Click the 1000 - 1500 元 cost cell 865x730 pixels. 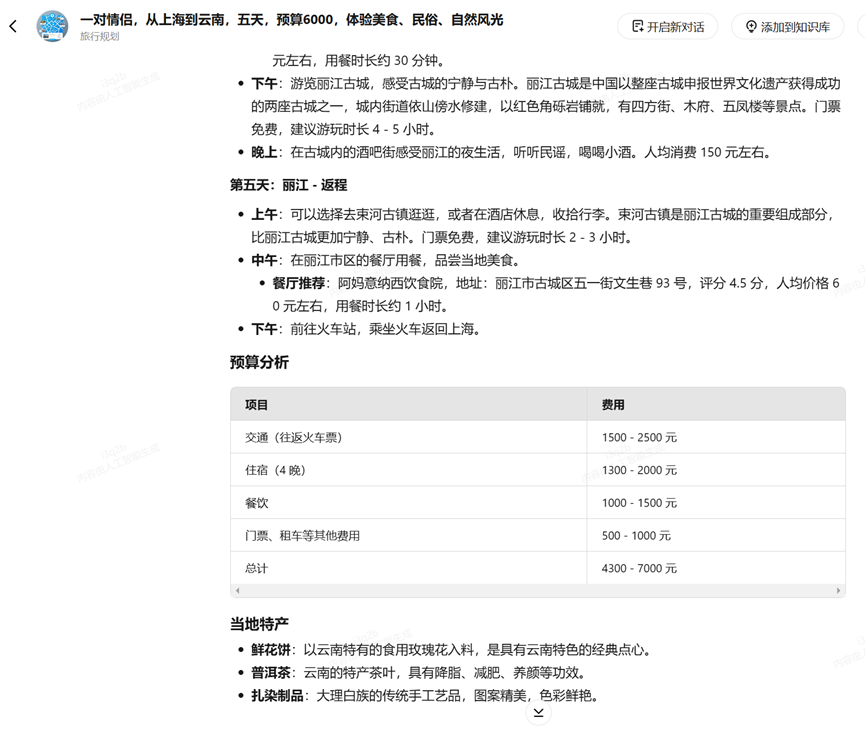pyautogui.click(x=716, y=503)
